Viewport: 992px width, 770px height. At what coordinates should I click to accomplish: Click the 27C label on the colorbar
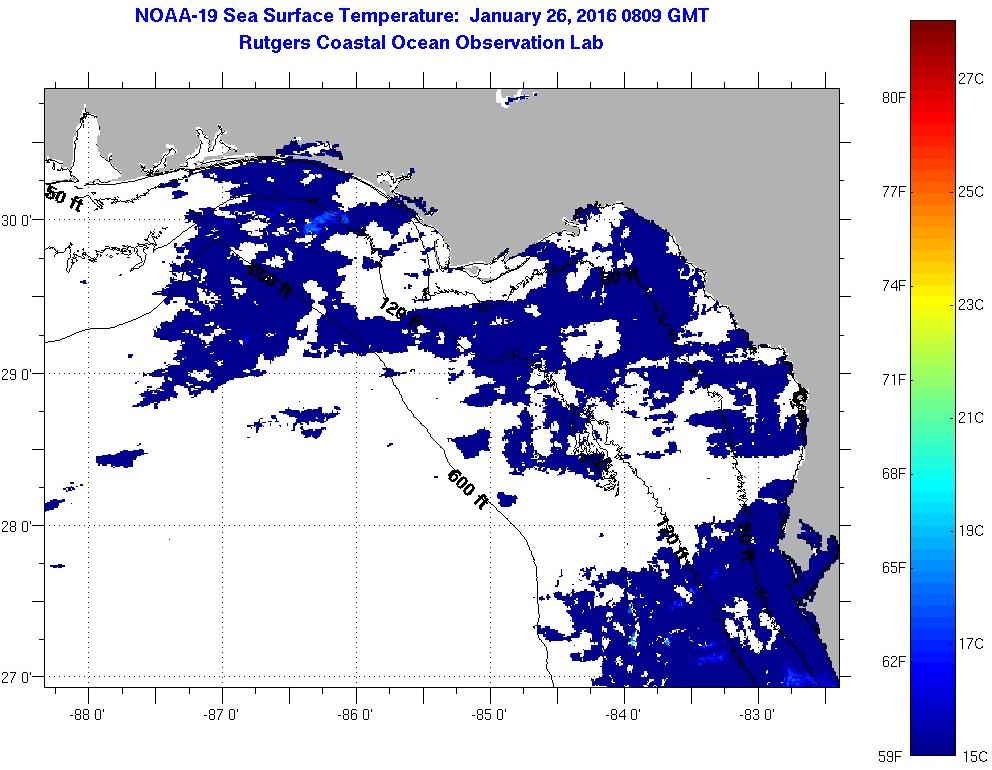(971, 78)
